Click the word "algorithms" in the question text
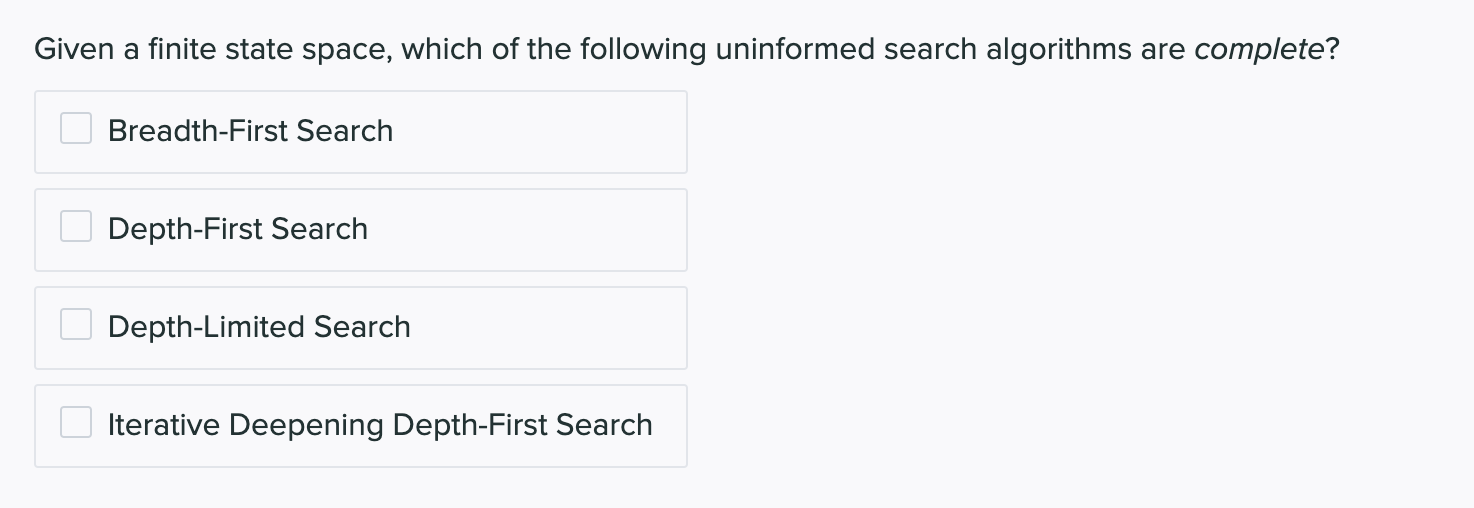 click(x=1057, y=50)
